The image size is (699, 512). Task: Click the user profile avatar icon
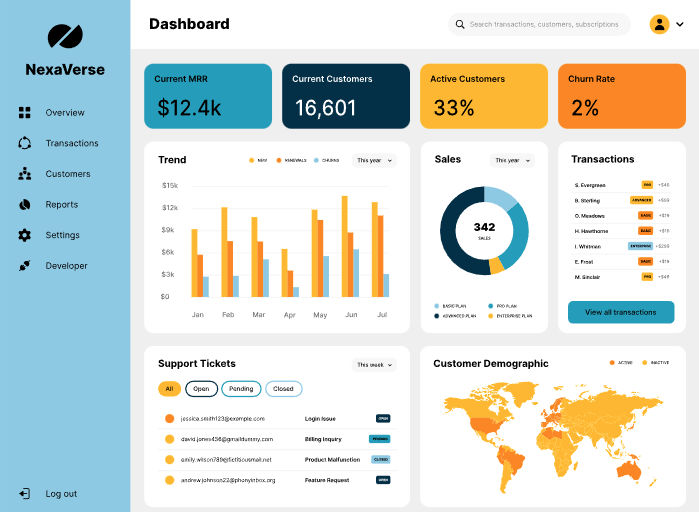pyautogui.click(x=659, y=24)
